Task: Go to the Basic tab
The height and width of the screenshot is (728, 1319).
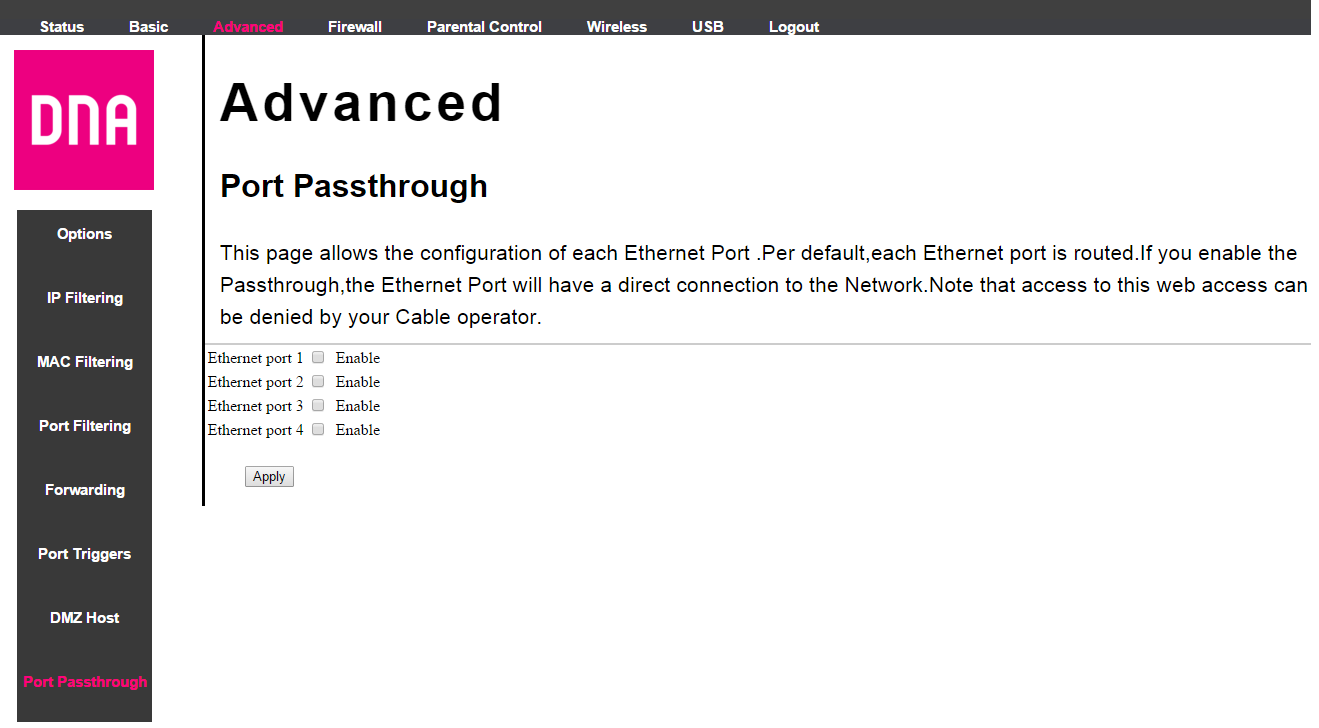Action: tap(149, 27)
